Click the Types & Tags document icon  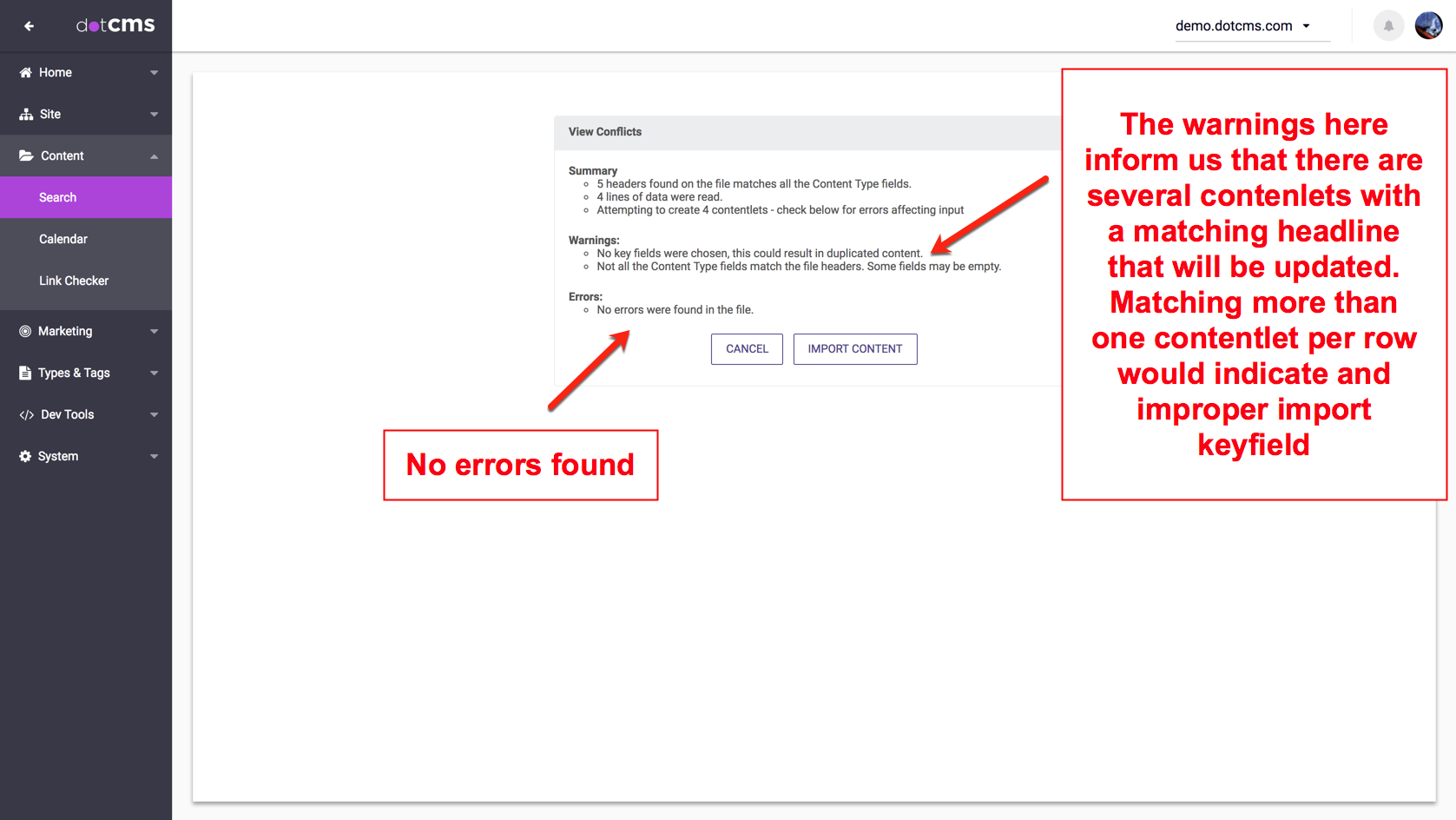pyautogui.click(x=25, y=374)
